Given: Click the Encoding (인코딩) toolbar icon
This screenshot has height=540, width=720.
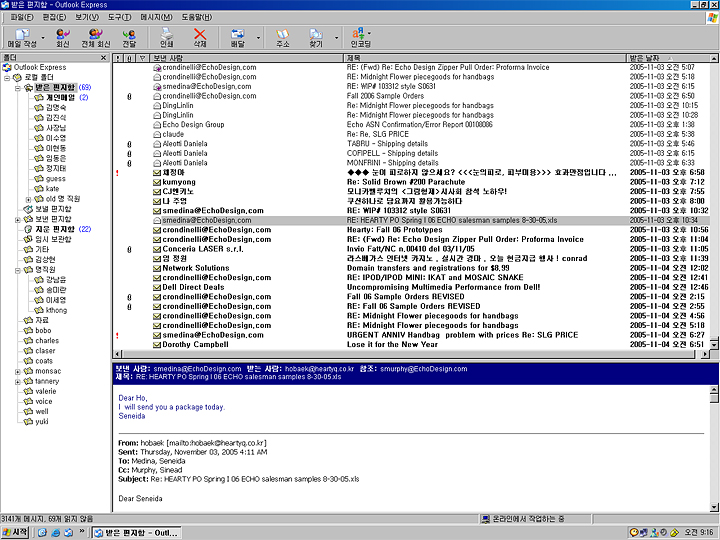Looking at the screenshot, I should coord(360,38).
